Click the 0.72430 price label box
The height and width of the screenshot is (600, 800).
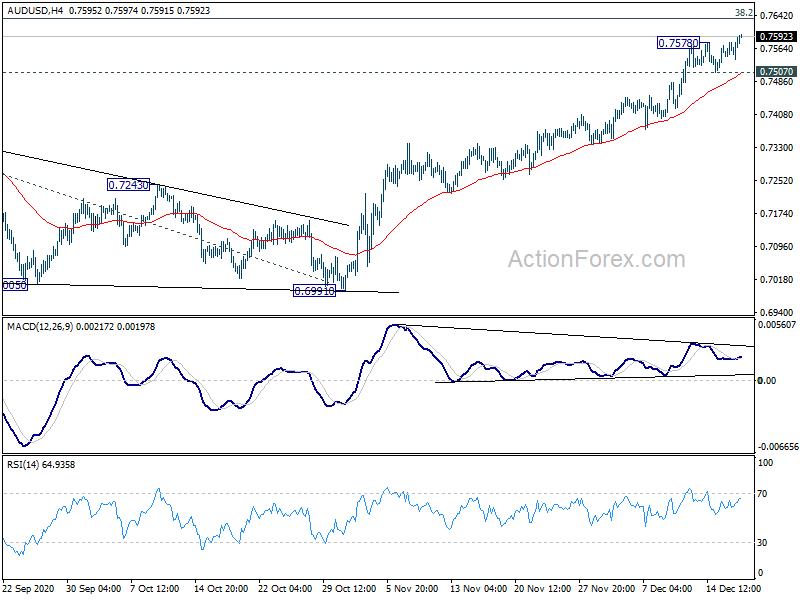click(129, 185)
